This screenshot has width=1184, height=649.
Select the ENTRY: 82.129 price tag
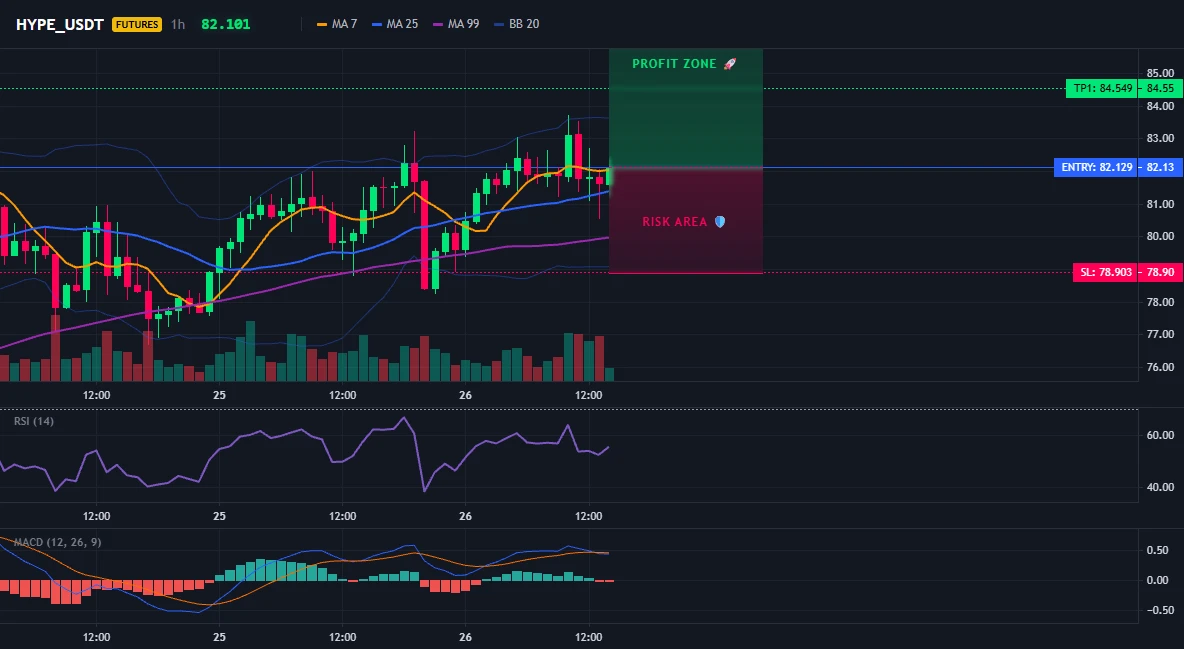1096,168
